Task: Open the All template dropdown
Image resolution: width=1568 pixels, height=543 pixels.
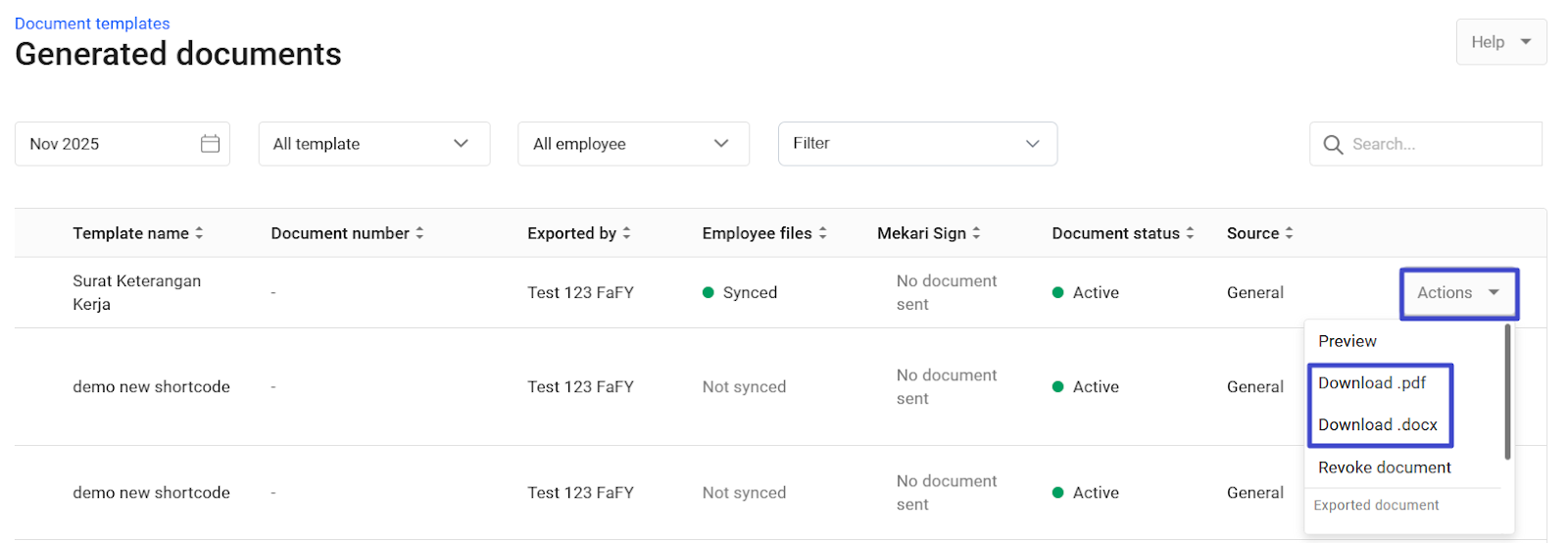Action: point(373,144)
